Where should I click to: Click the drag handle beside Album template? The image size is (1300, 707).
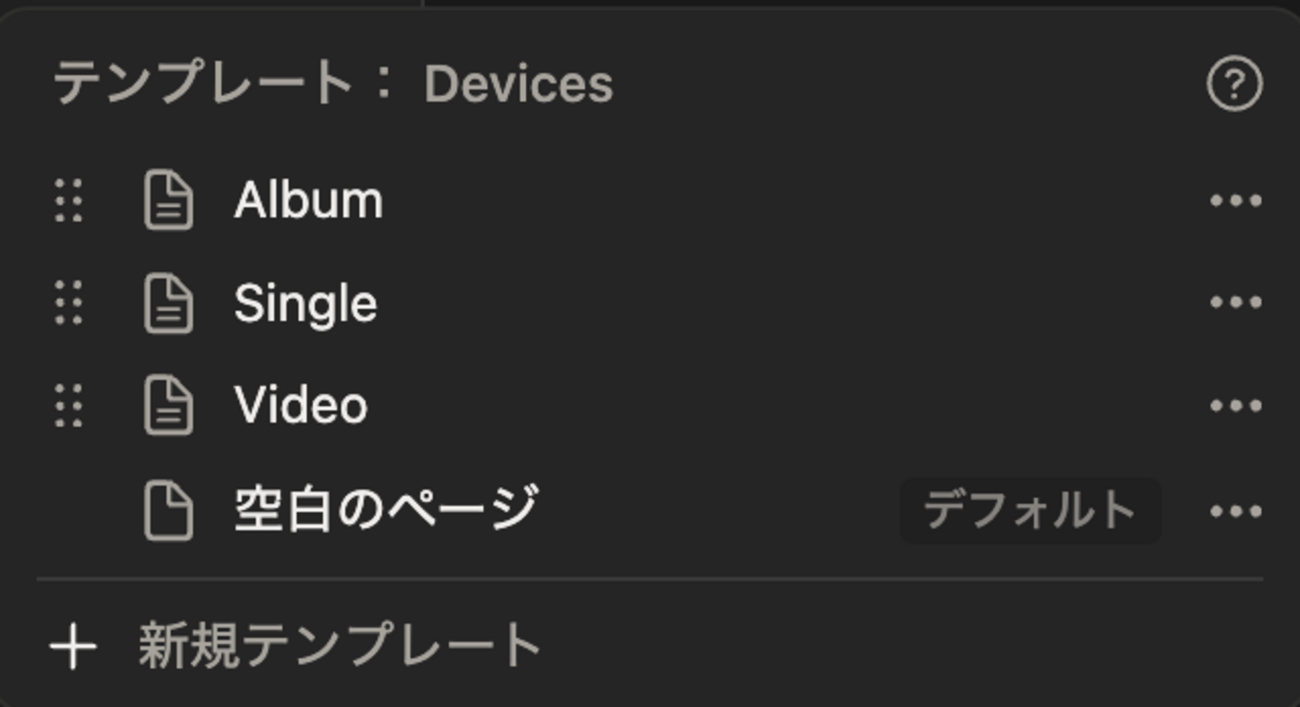pos(68,201)
